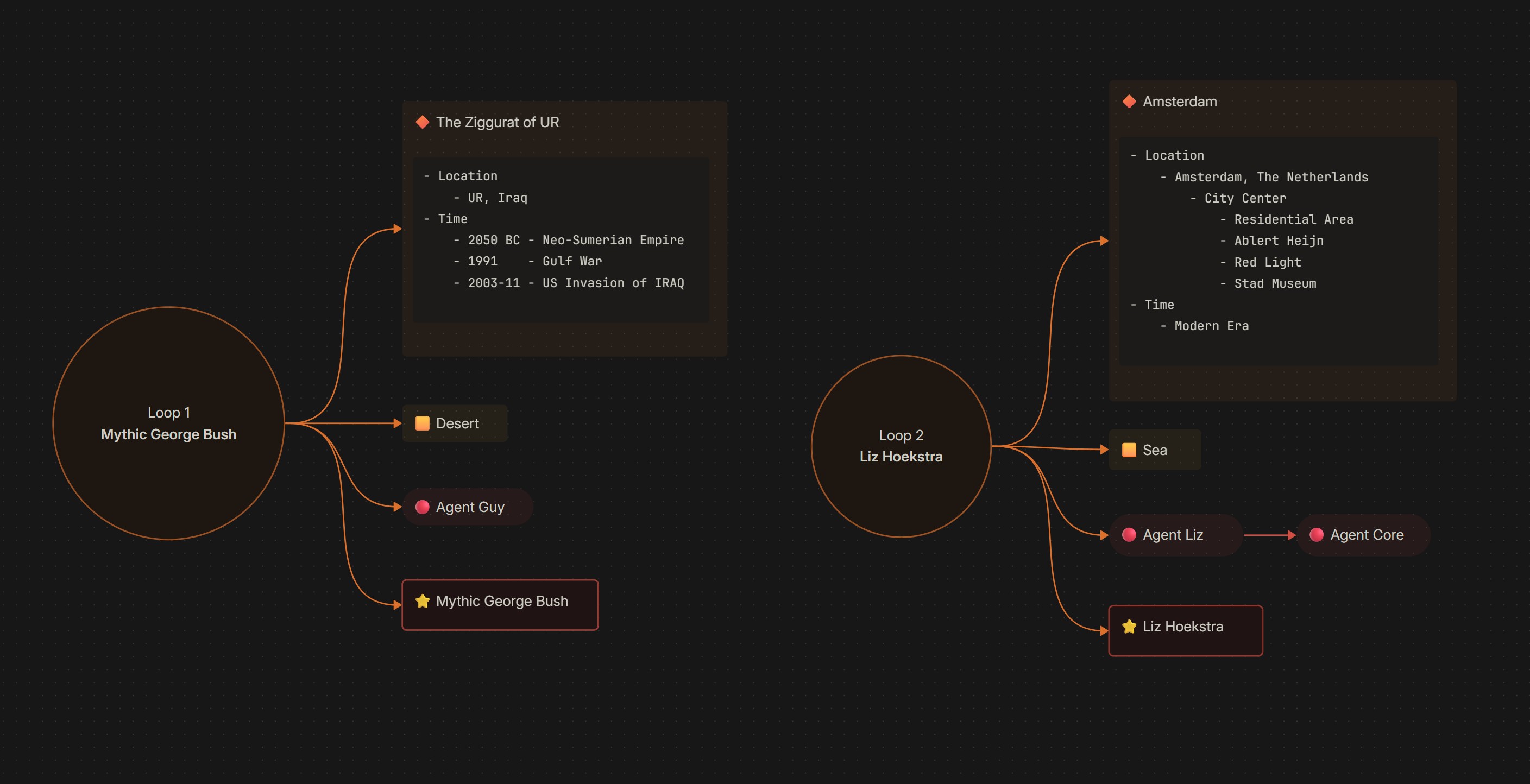This screenshot has width=1530, height=784.
Task: Click the 'Red Light' entry in Amsterdam notes
Action: point(1267,263)
